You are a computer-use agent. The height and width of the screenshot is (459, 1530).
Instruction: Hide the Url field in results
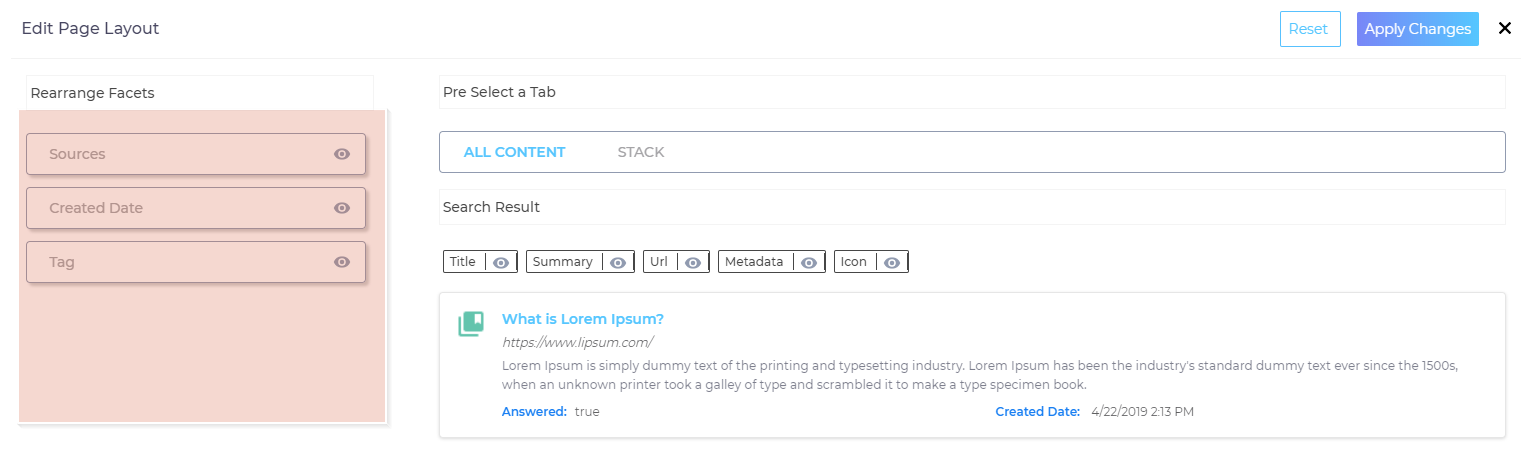coord(693,262)
